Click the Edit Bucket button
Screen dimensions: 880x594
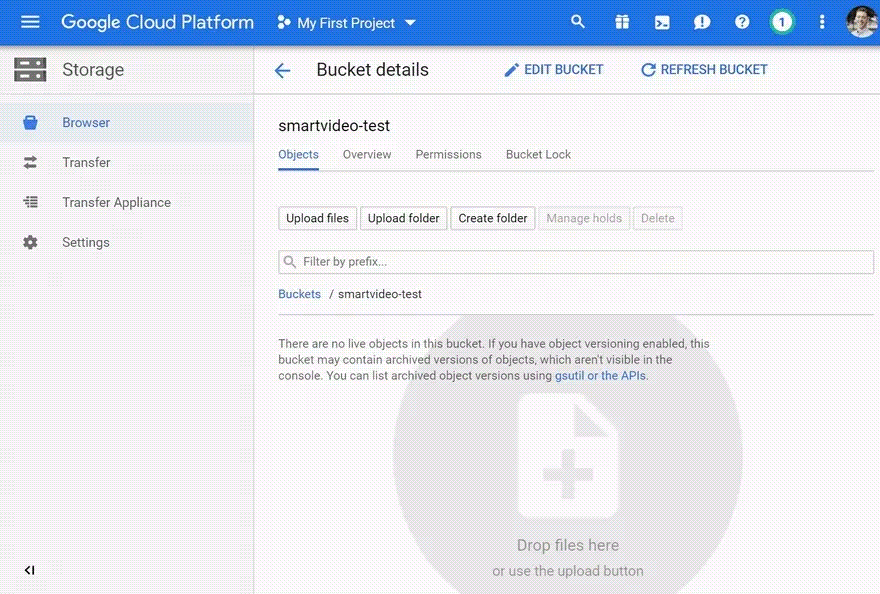point(554,69)
